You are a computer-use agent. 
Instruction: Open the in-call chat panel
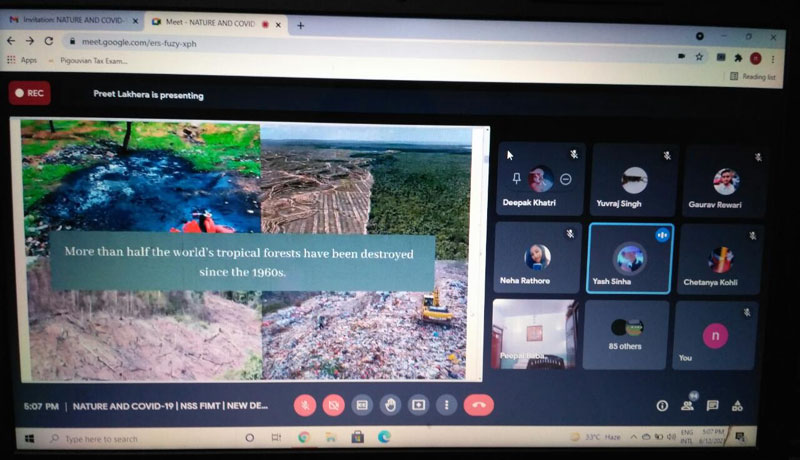pos(712,405)
